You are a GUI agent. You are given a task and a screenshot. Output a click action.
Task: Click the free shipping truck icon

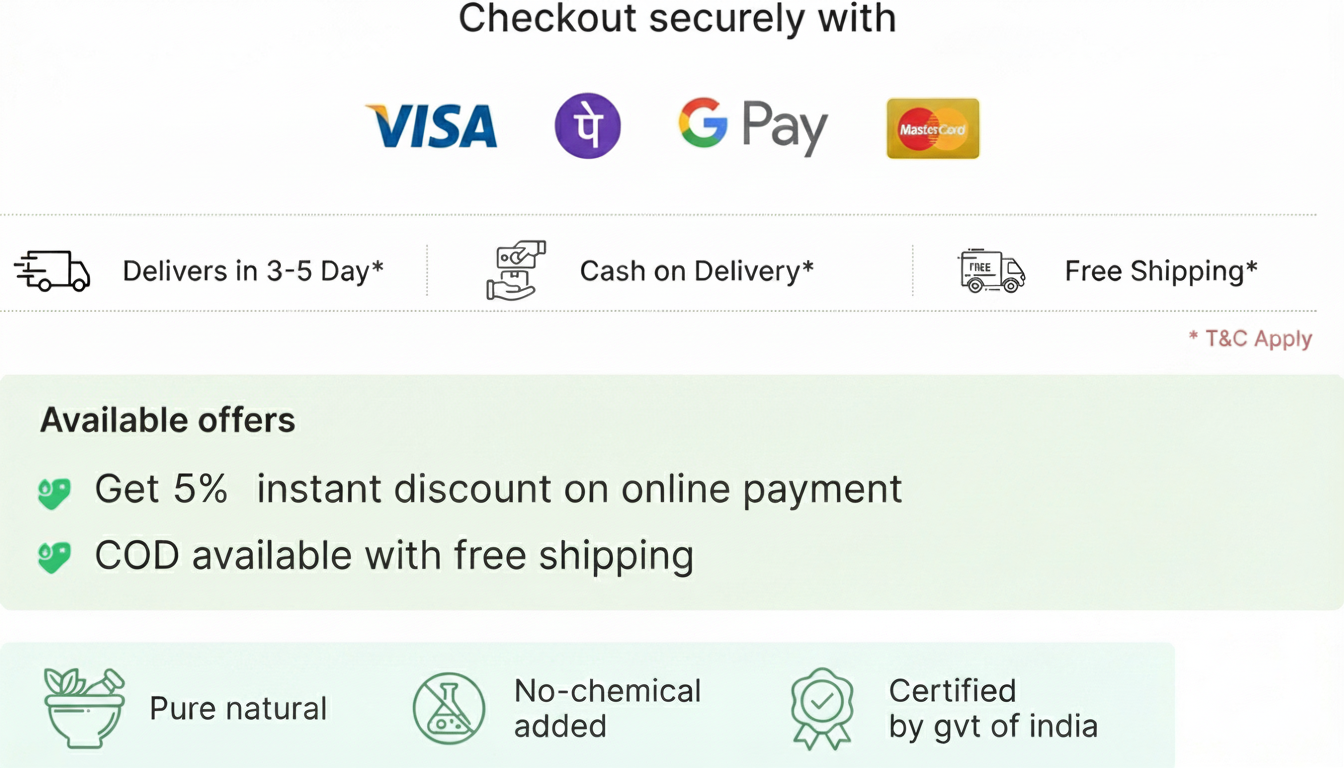pos(992,271)
